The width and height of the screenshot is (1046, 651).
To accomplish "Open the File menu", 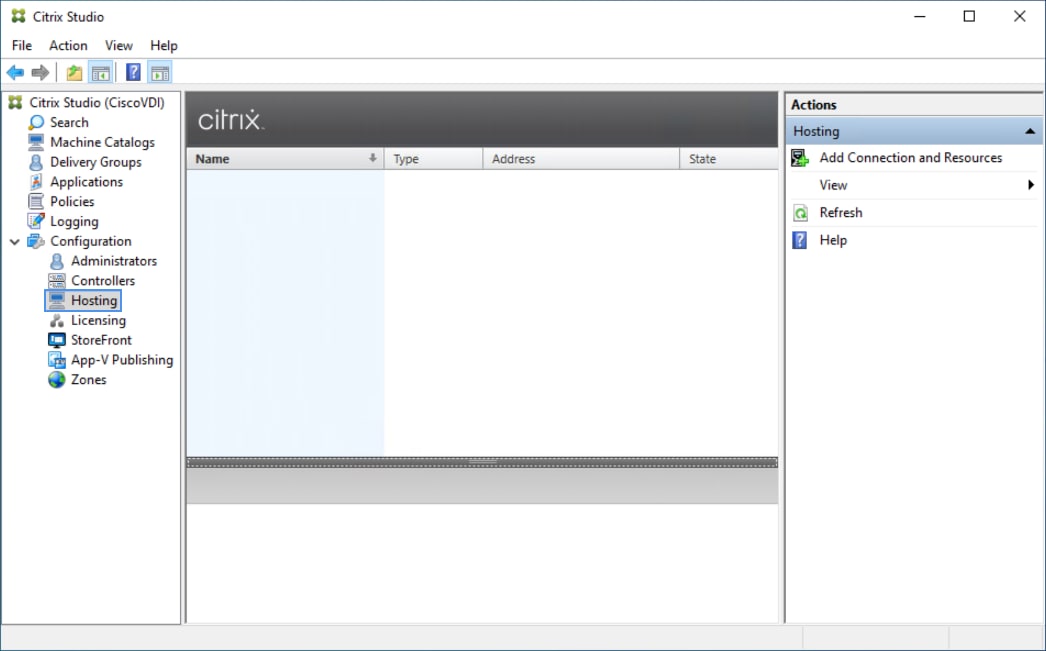I will pyautogui.click(x=21, y=45).
